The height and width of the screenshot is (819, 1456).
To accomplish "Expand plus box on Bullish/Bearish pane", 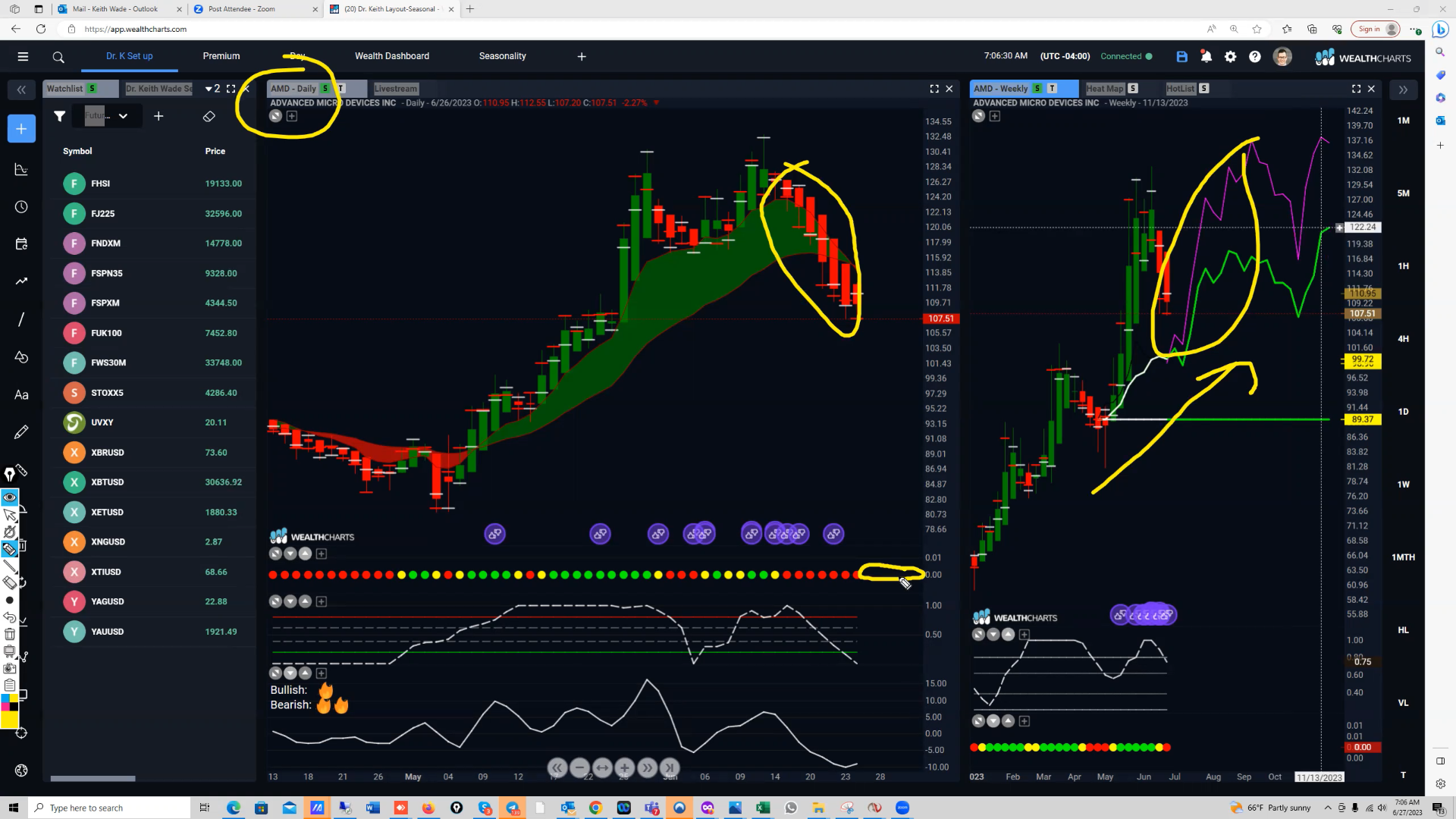I will click(x=322, y=673).
